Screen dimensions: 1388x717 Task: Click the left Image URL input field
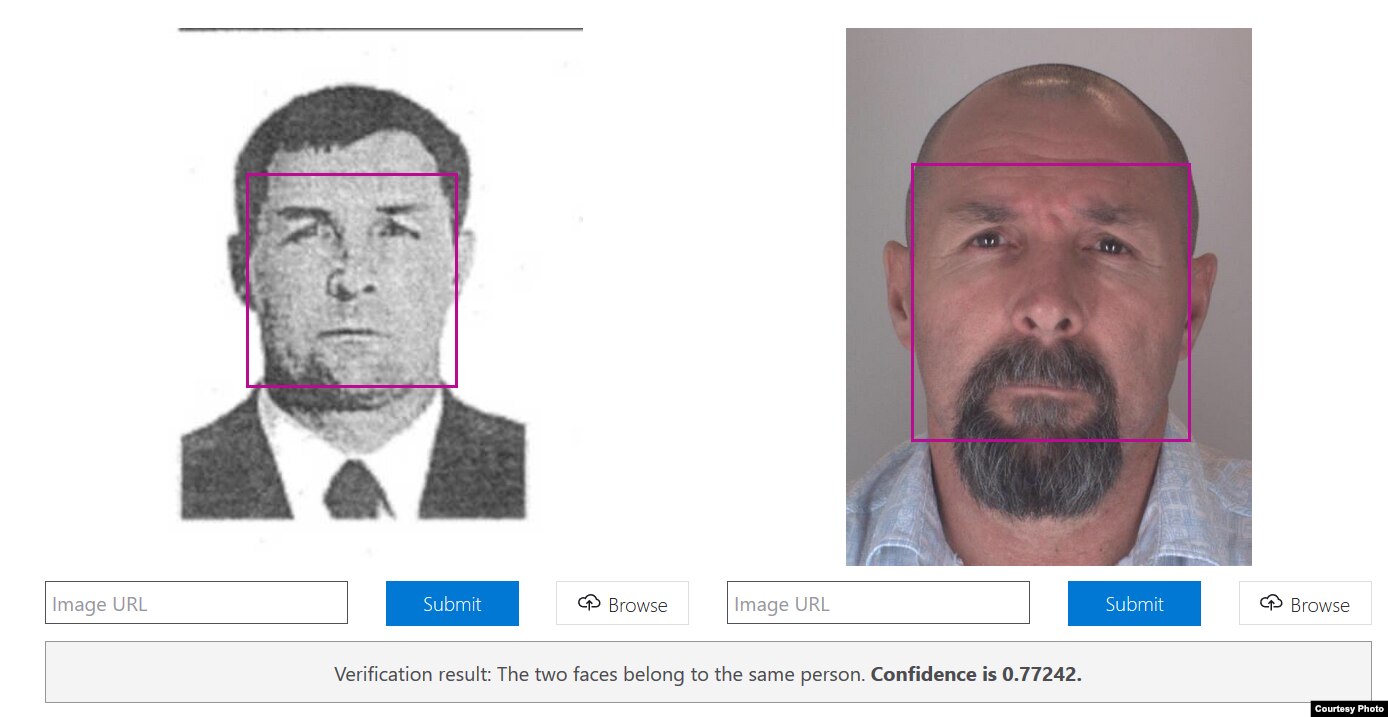[x=196, y=603]
